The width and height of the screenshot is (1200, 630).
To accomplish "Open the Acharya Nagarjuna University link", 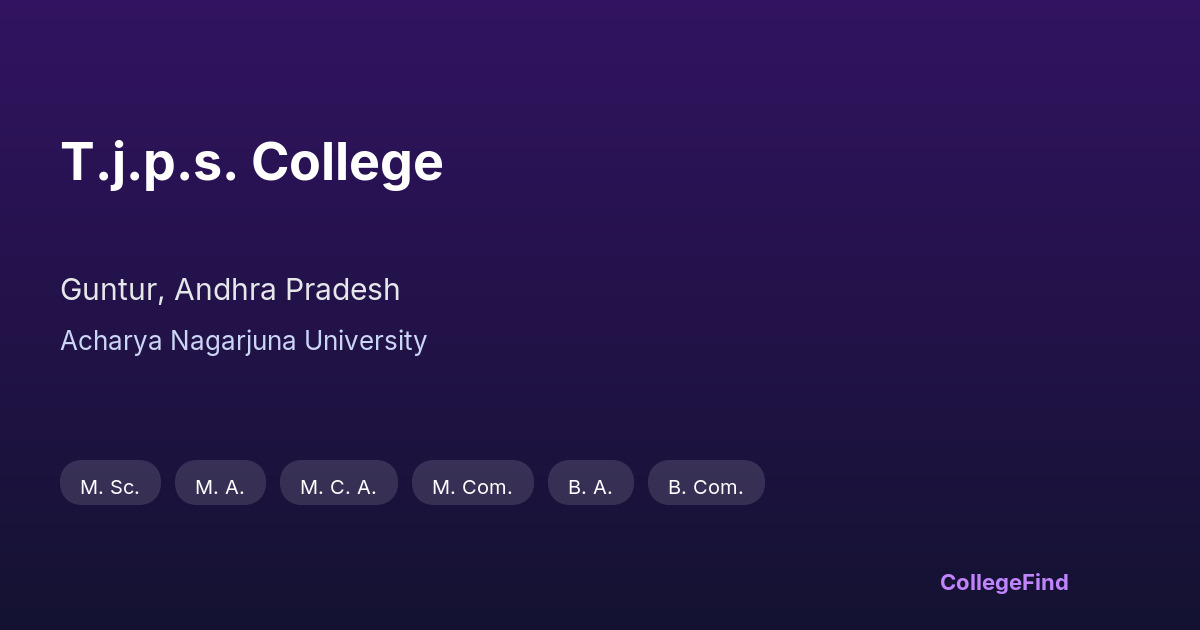I will (243, 341).
